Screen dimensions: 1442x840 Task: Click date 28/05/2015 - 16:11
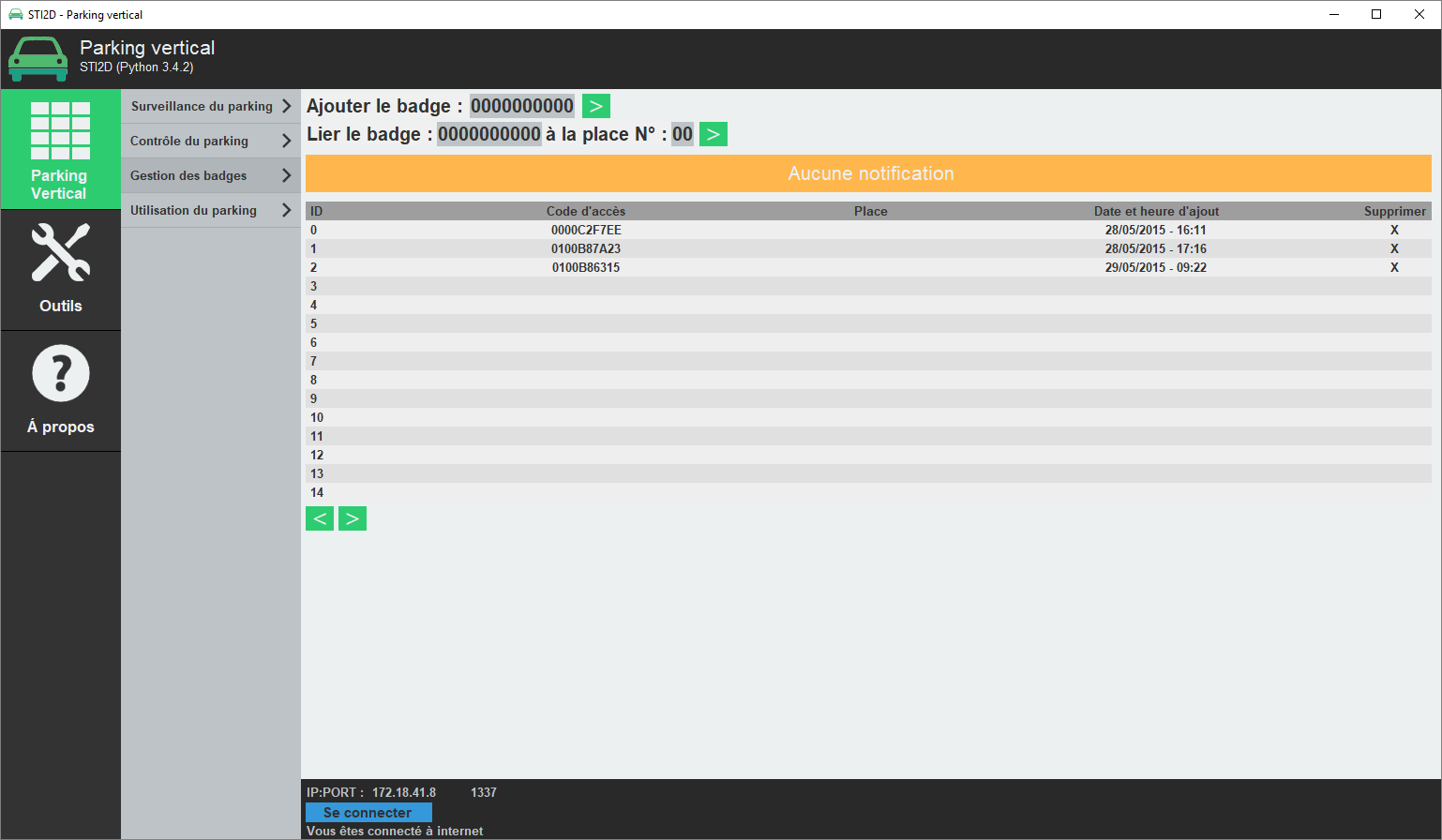click(1156, 230)
